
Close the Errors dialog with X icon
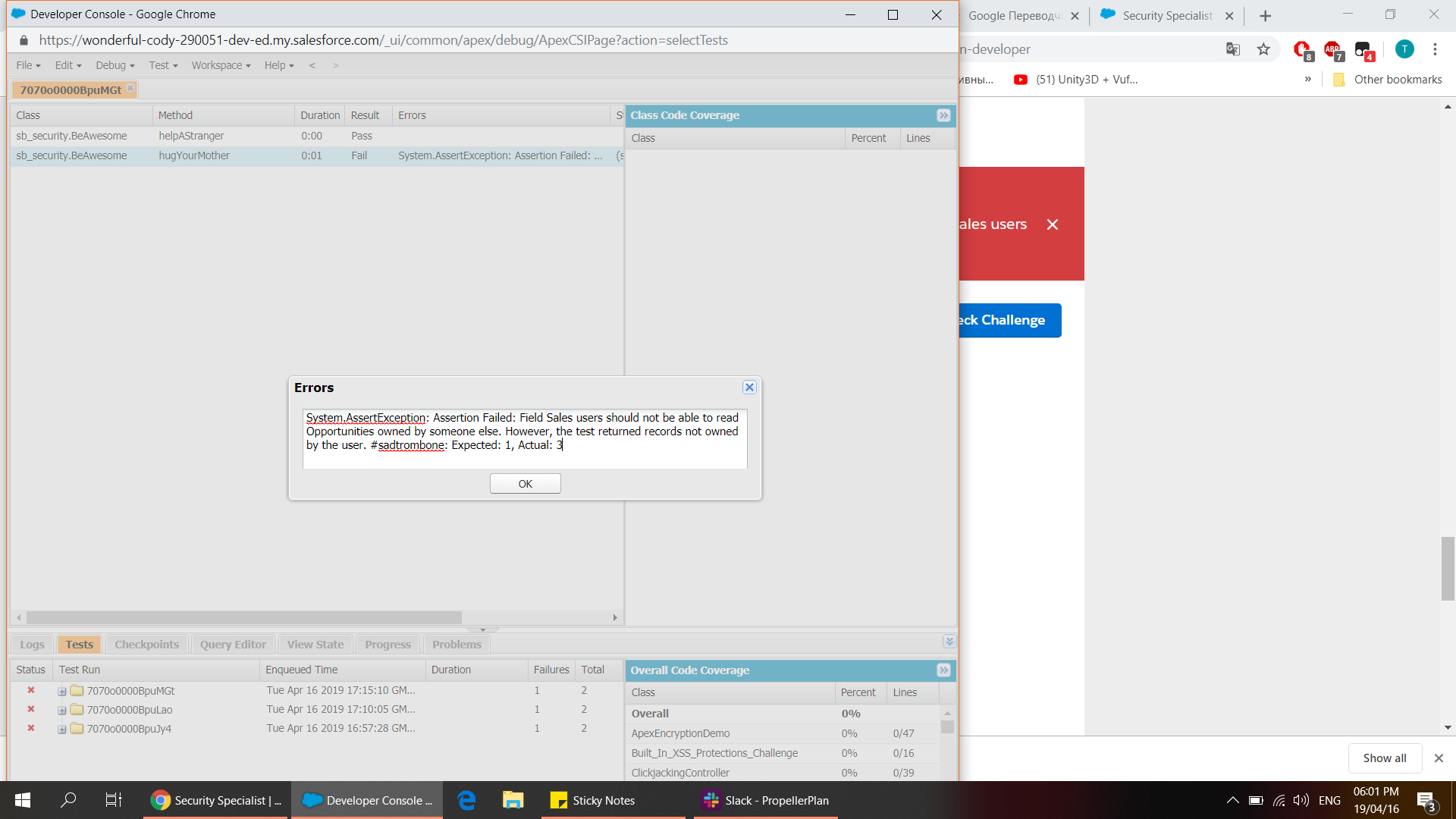tap(749, 388)
